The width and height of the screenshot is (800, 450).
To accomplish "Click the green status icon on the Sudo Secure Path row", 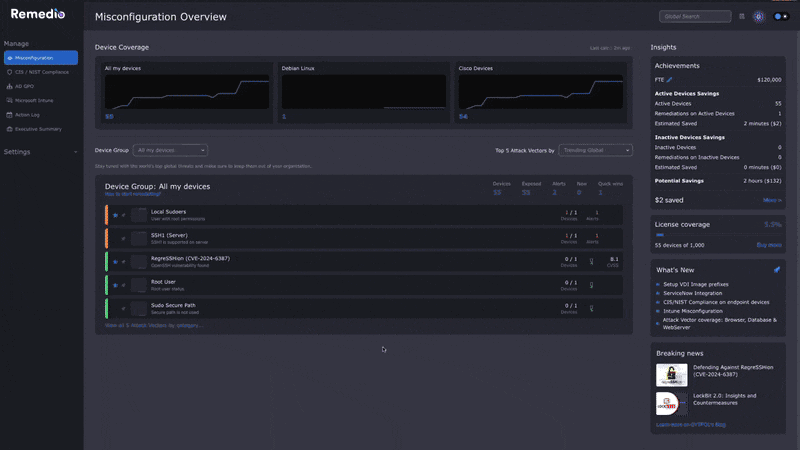I will tap(591, 309).
